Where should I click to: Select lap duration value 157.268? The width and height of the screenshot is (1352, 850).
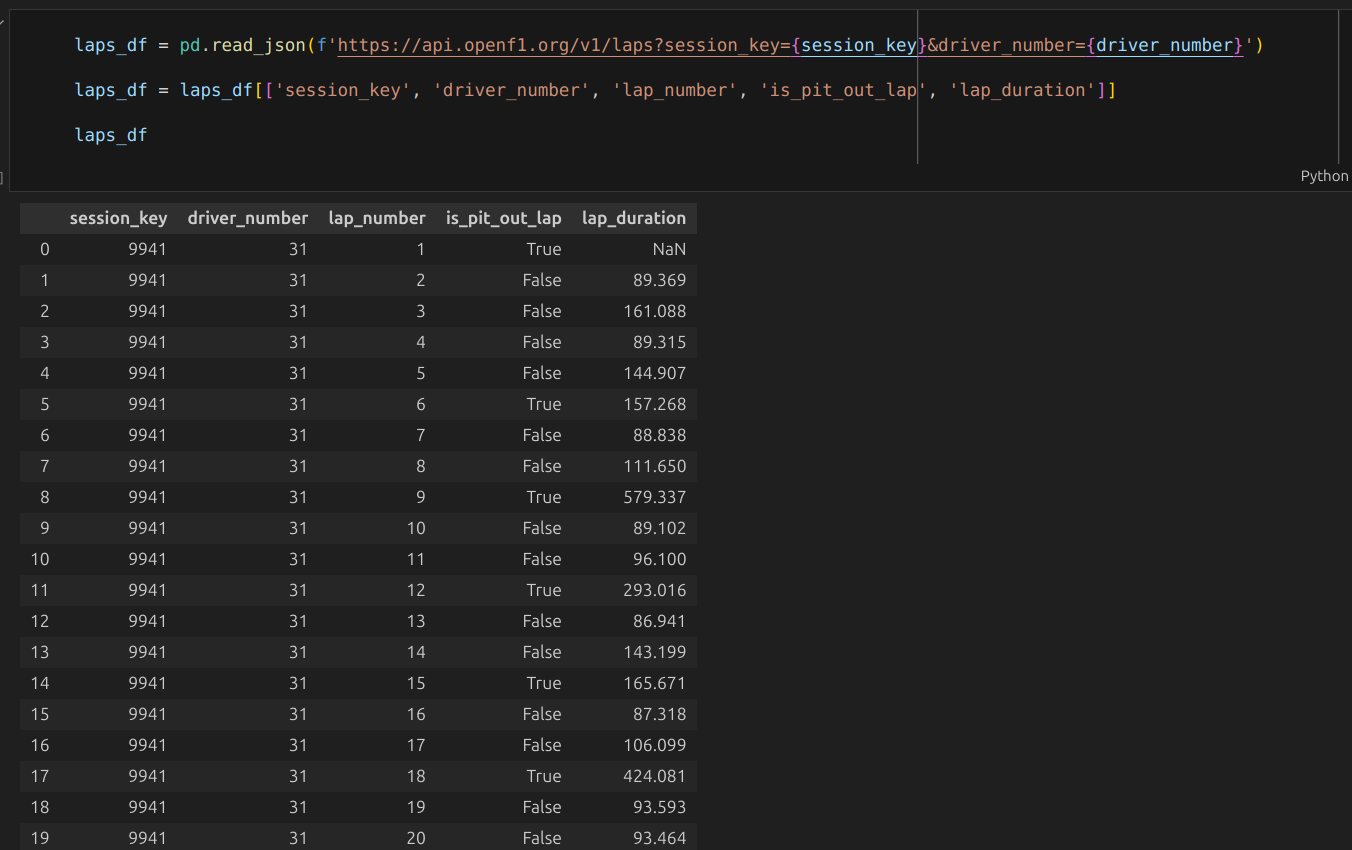click(x=655, y=404)
